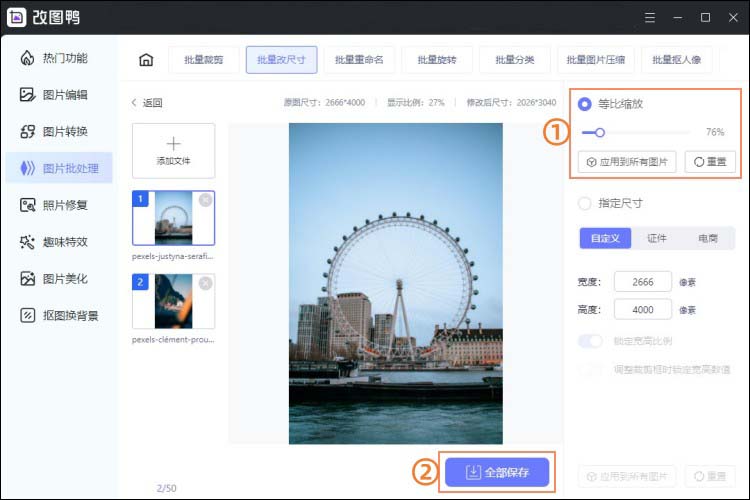Choose the 自定义 size tab
The image size is (750, 500).
606,238
